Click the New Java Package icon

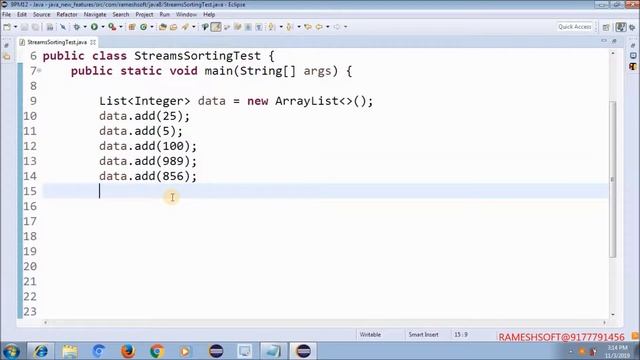pyautogui.click(x=132, y=27)
